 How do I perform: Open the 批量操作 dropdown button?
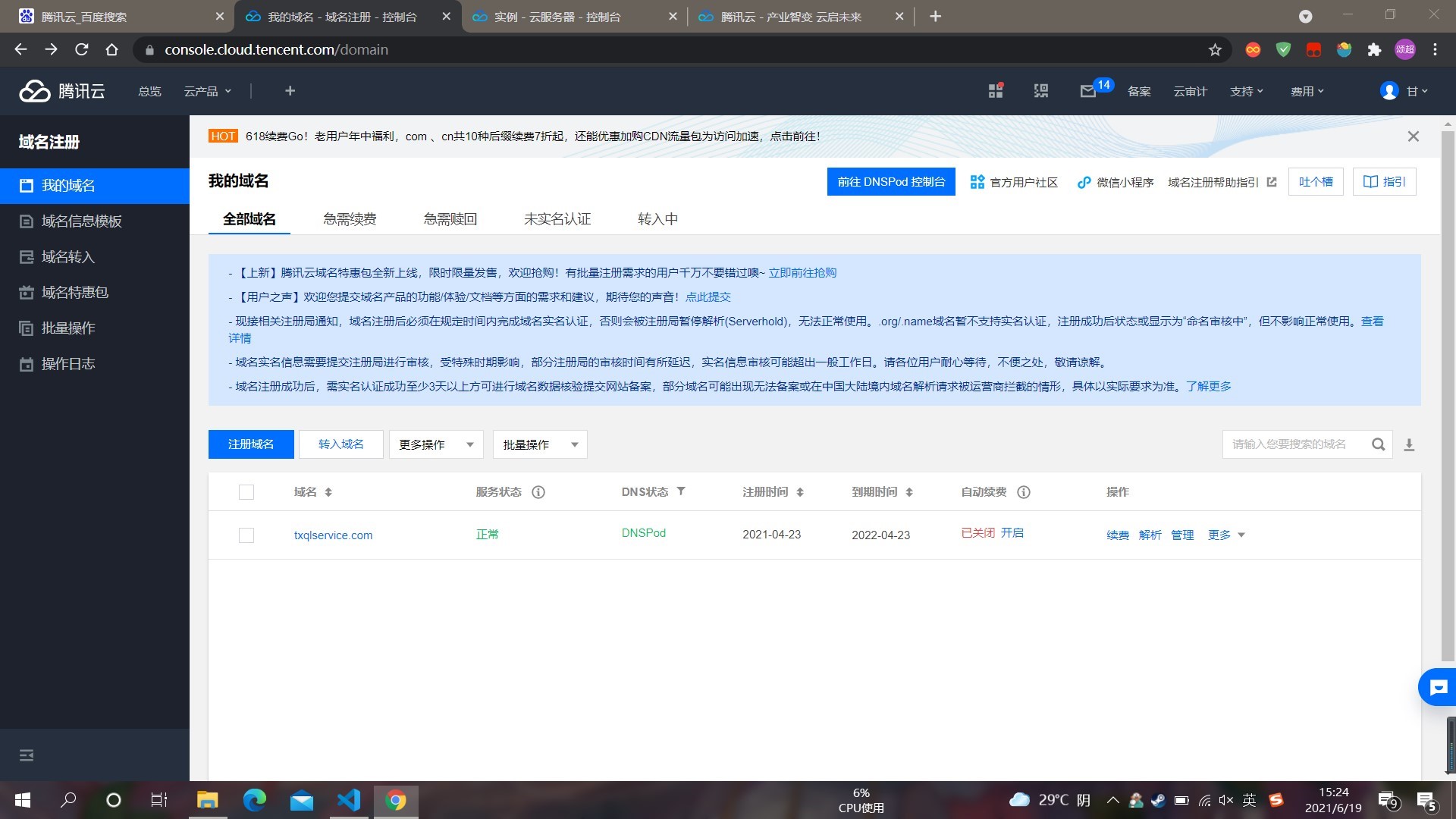pyautogui.click(x=540, y=444)
